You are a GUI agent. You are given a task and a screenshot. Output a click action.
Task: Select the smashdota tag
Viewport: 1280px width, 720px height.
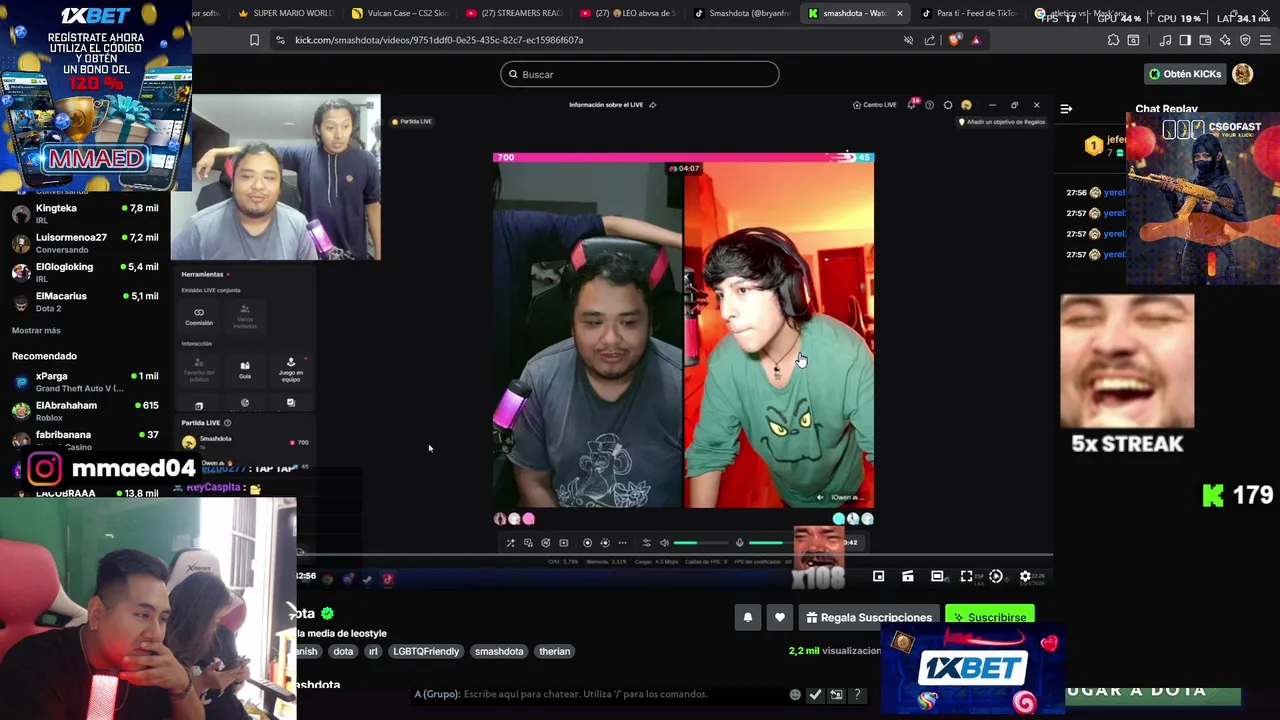click(499, 651)
